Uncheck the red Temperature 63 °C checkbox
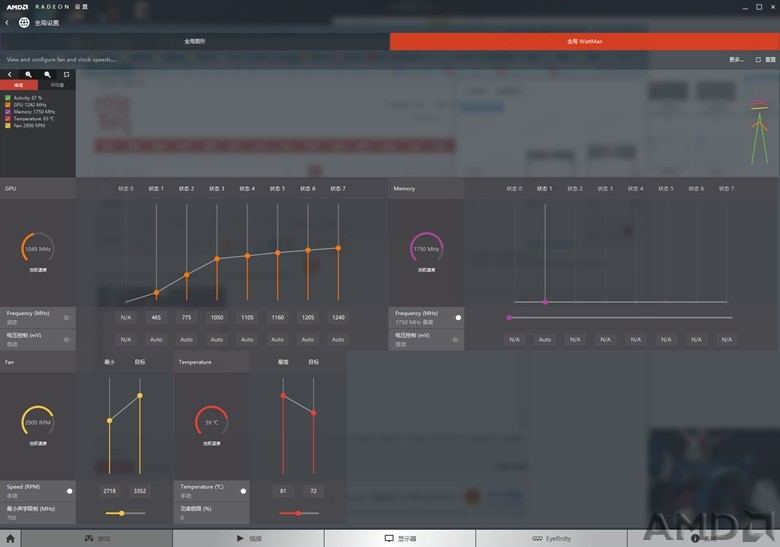The width and height of the screenshot is (780, 547). 8,119
